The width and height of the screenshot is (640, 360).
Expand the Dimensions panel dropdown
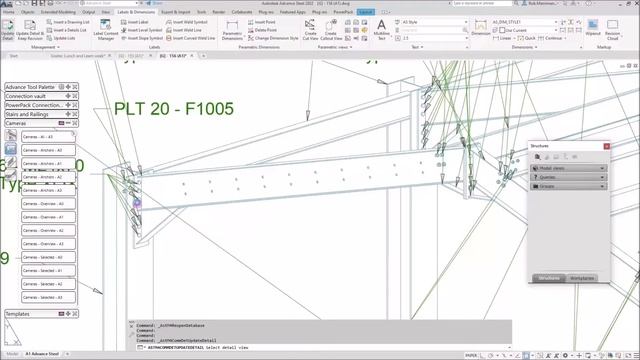click(536, 47)
